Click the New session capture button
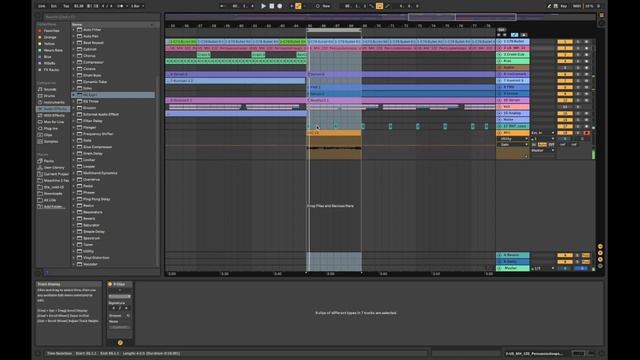This screenshot has width=640, height=360. pos(323,6)
